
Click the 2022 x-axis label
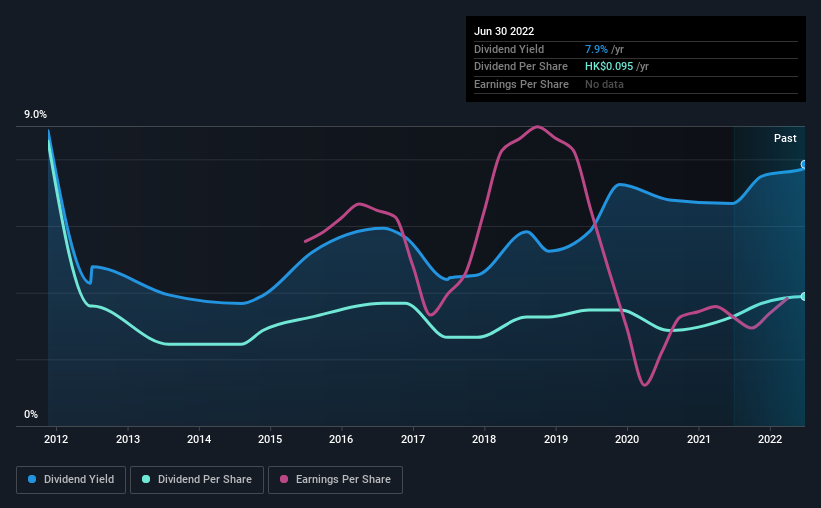[x=770, y=439]
